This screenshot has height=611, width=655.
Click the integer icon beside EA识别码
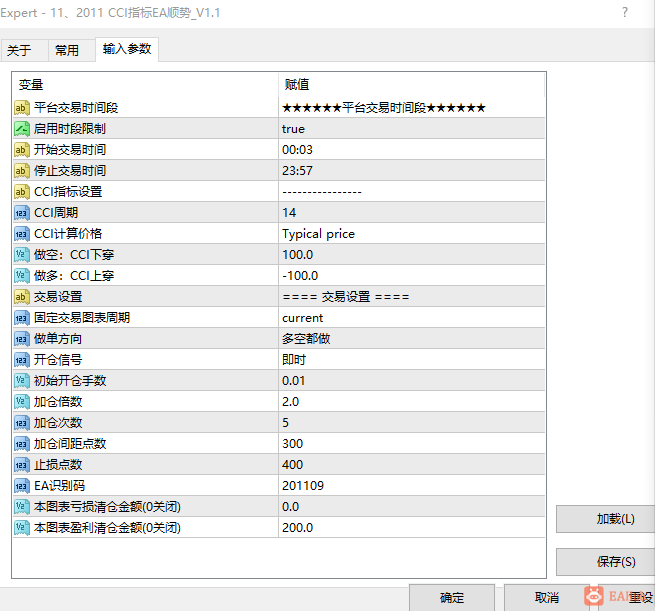[21, 486]
